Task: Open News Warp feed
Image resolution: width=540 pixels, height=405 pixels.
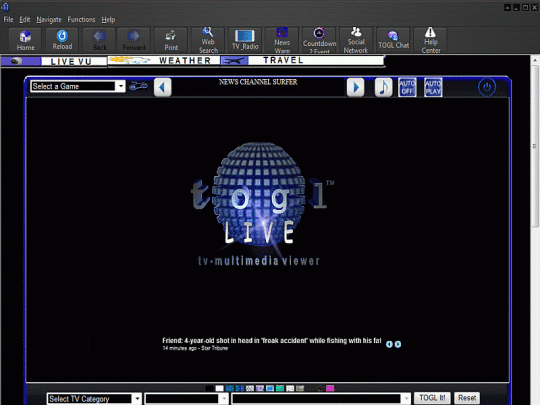Action: (x=282, y=40)
